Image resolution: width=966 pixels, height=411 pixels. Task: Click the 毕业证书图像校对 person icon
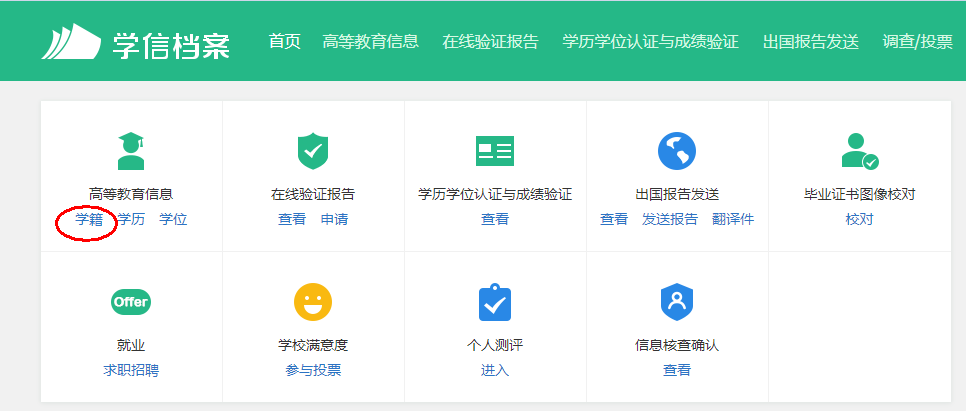tap(859, 151)
